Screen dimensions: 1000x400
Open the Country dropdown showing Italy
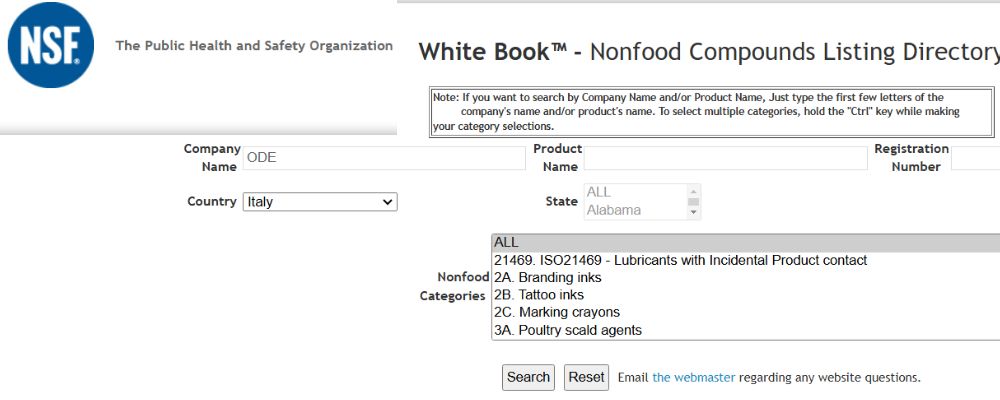coord(320,202)
